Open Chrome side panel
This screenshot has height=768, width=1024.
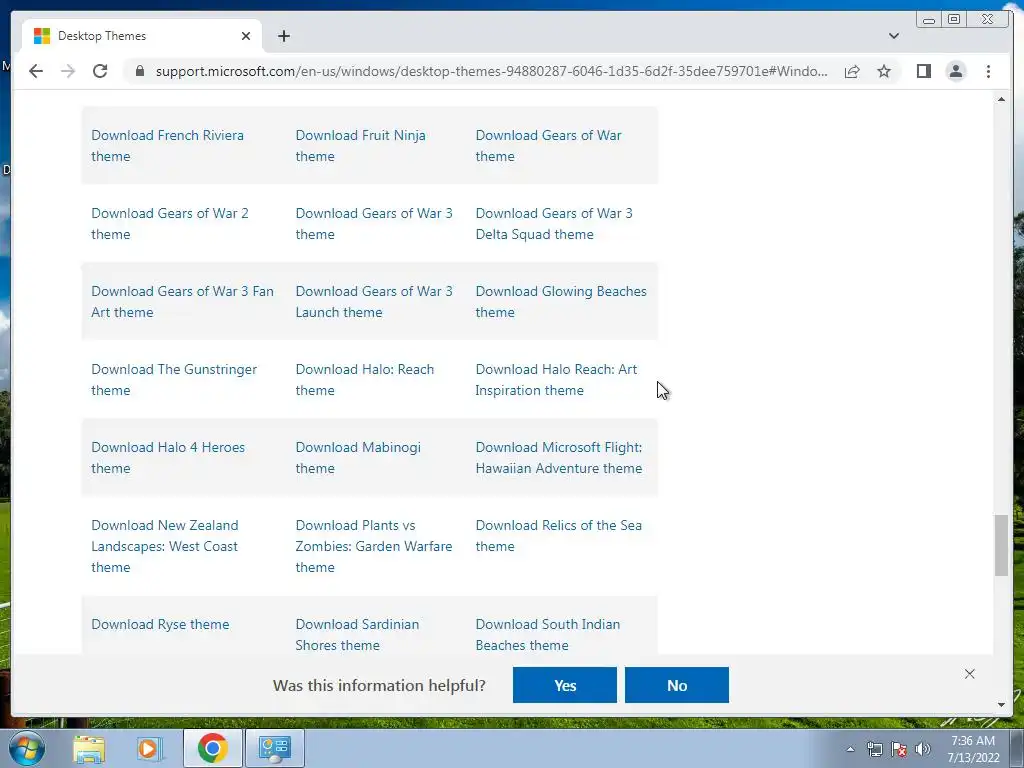(923, 71)
